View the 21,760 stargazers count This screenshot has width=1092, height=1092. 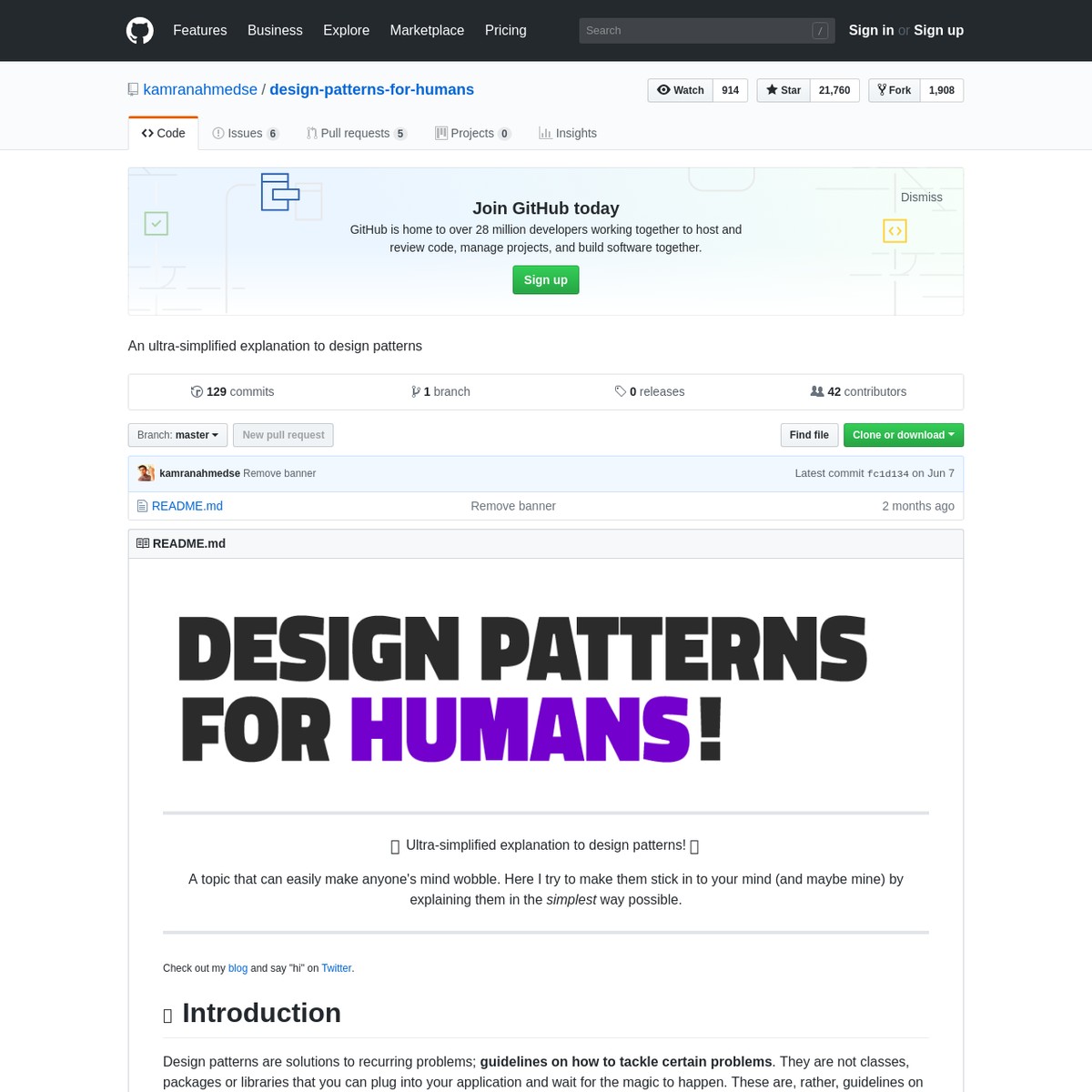click(834, 90)
